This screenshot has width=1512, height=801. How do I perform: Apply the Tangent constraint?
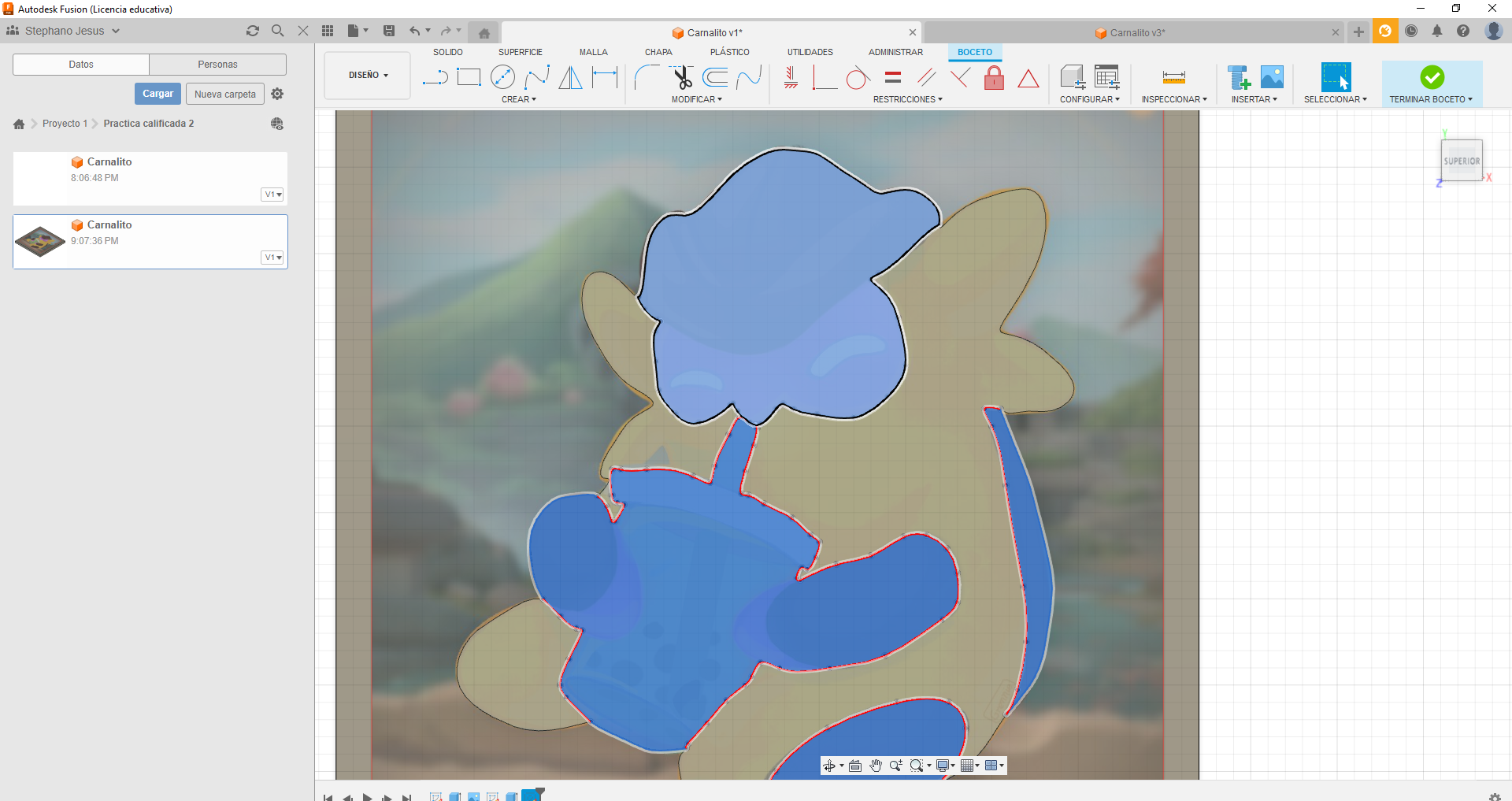858,77
